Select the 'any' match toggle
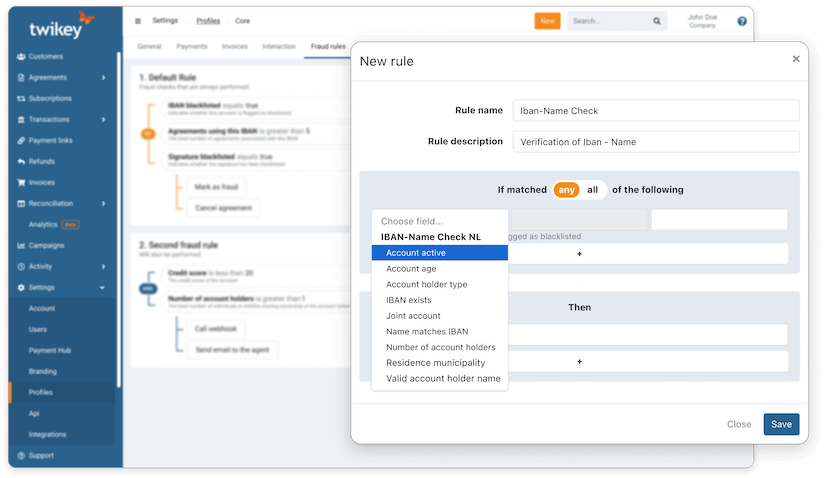This screenshot has width=829, height=478. coord(567,190)
